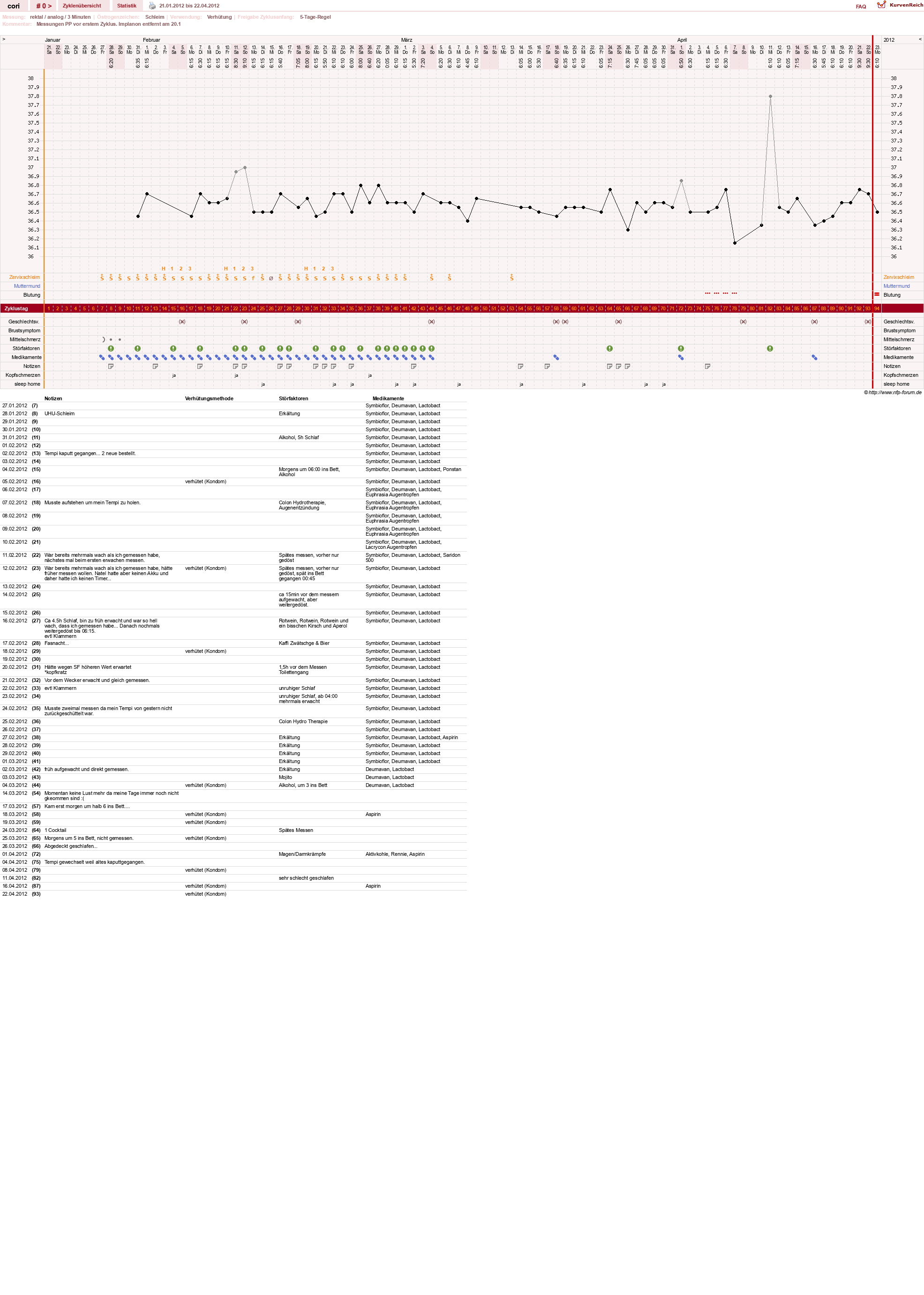Click the Geschlechtsv. marker on cycle day 93

(x=868, y=322)
